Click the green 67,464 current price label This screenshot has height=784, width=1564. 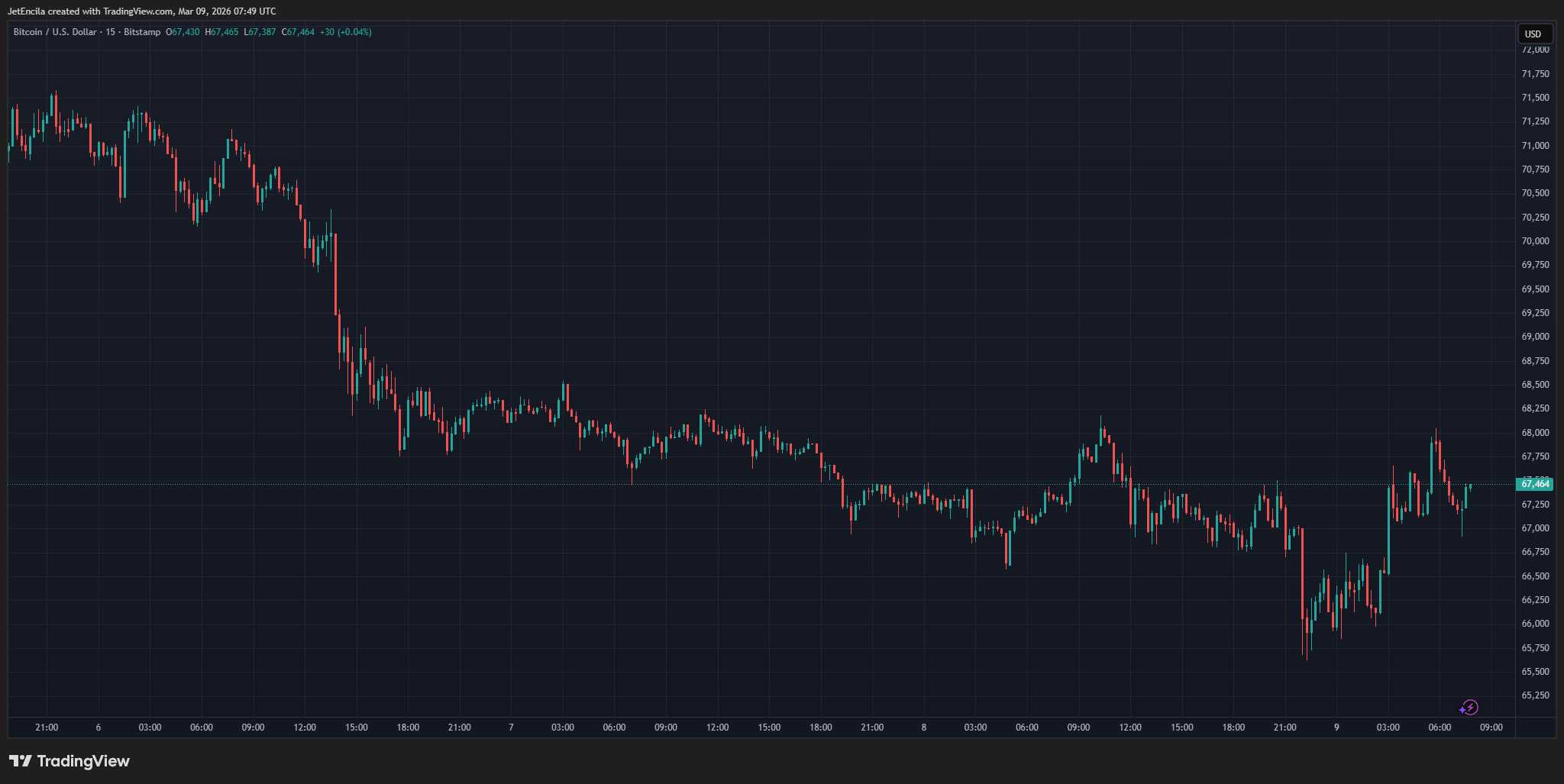tap(1534, 484)
